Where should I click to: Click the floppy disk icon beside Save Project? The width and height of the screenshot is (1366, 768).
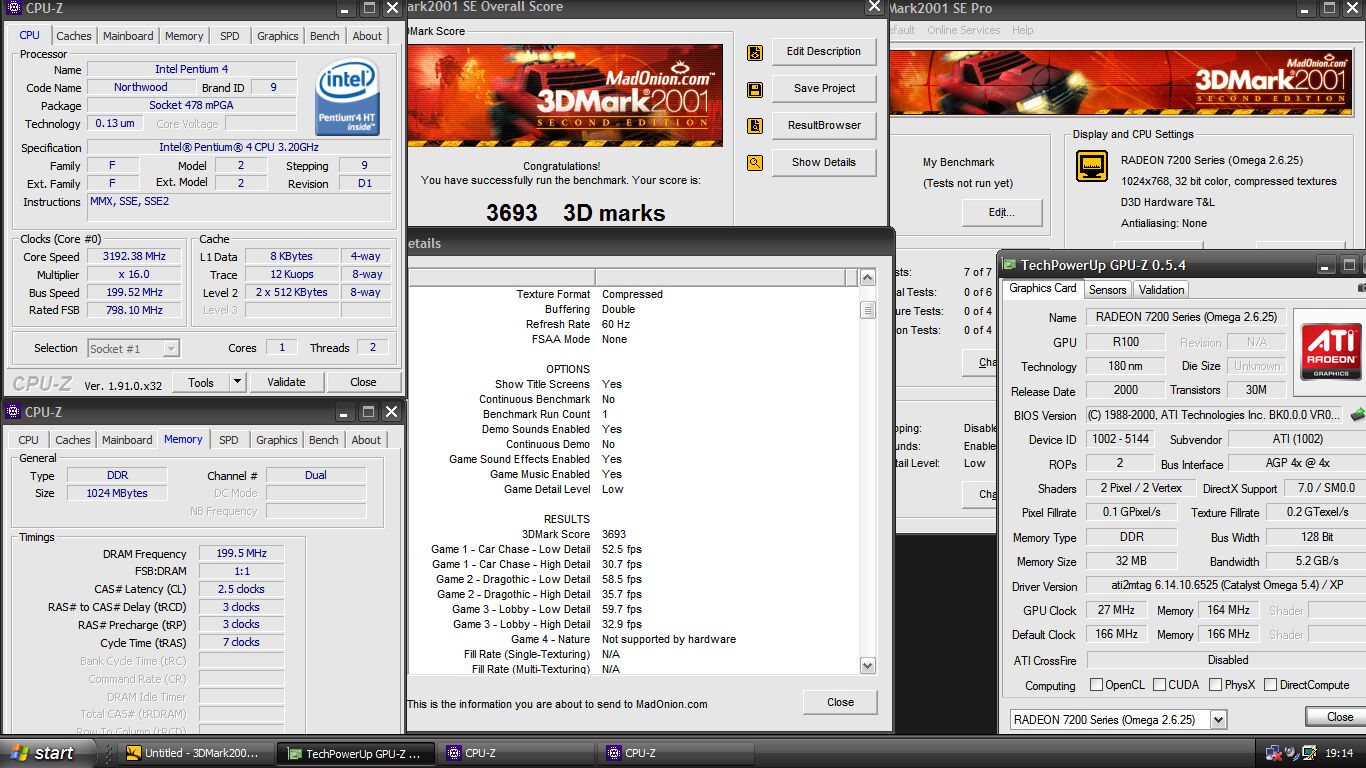coord(755,90)
